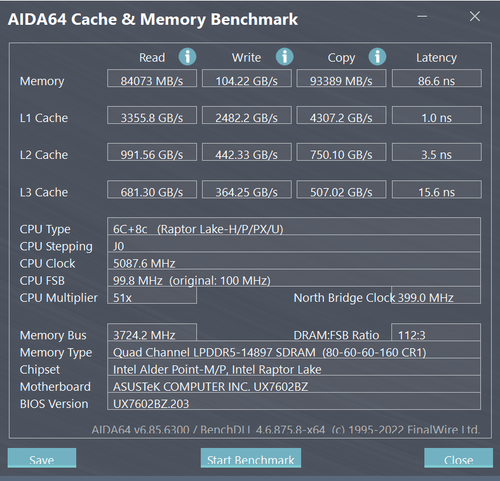Click the Copy info icon
Screen dimensions: 500x481
[377, 57]
